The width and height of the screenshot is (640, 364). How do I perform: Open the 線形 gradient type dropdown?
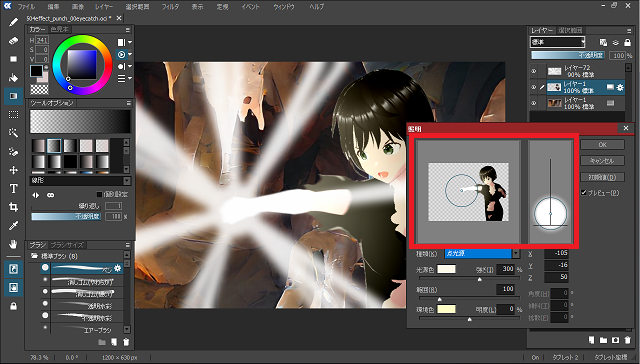(80, 180)
